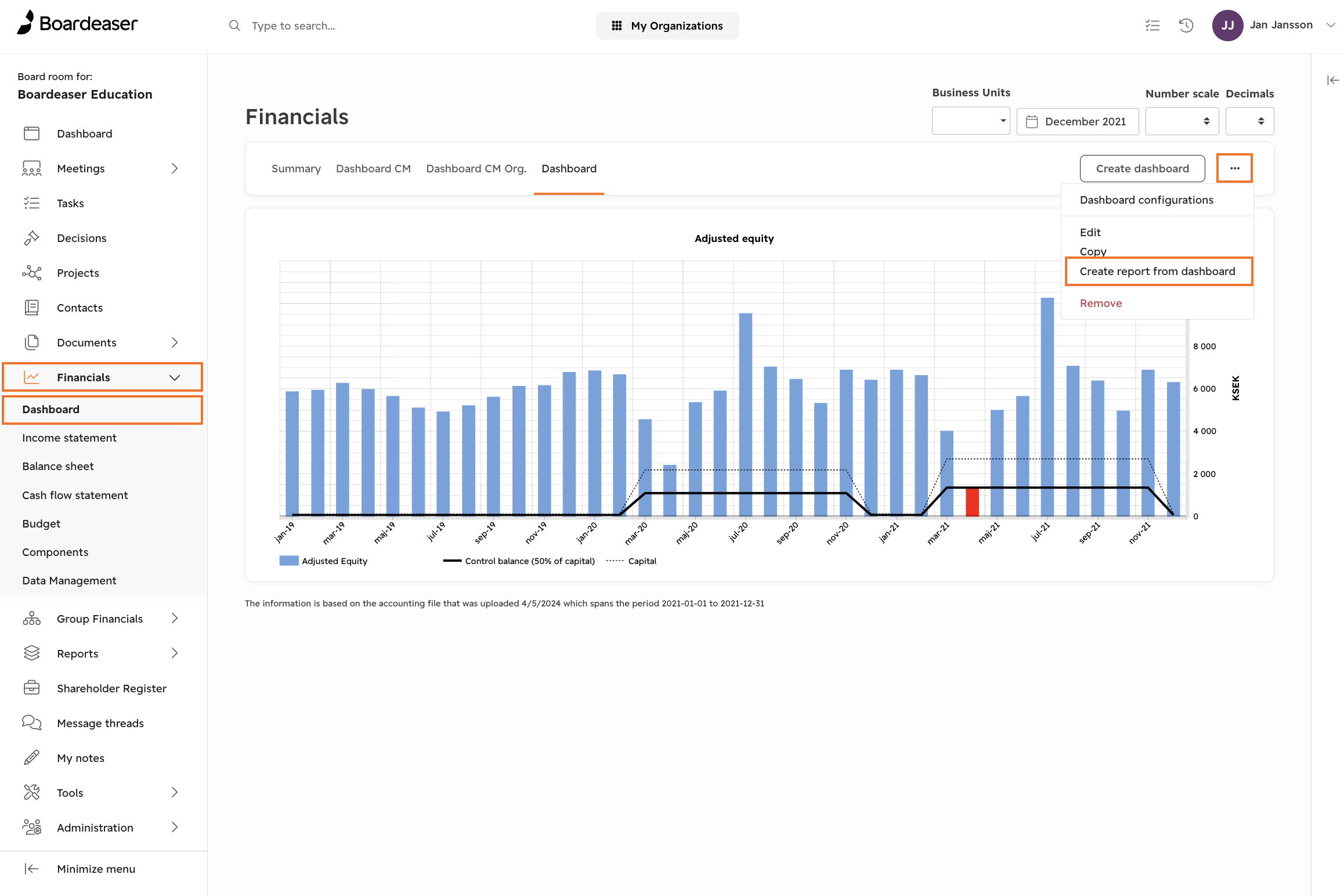Image resolution: width=1344 pixels, height=896 pixels.
Task: Switch to the Dashboard CM Org. tab
Action: (476, 168)
